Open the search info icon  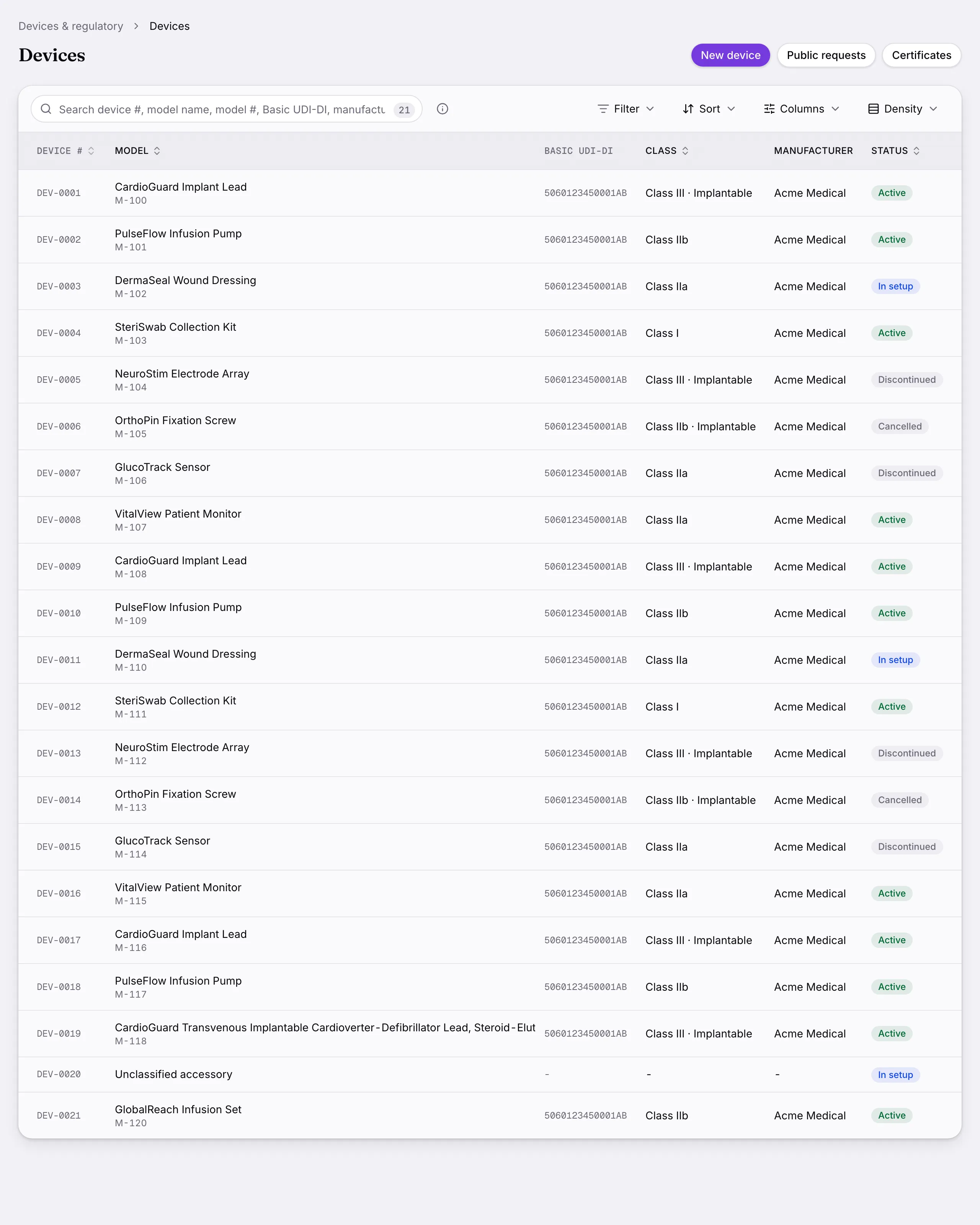pyautogui.click(x=443, y=109)
